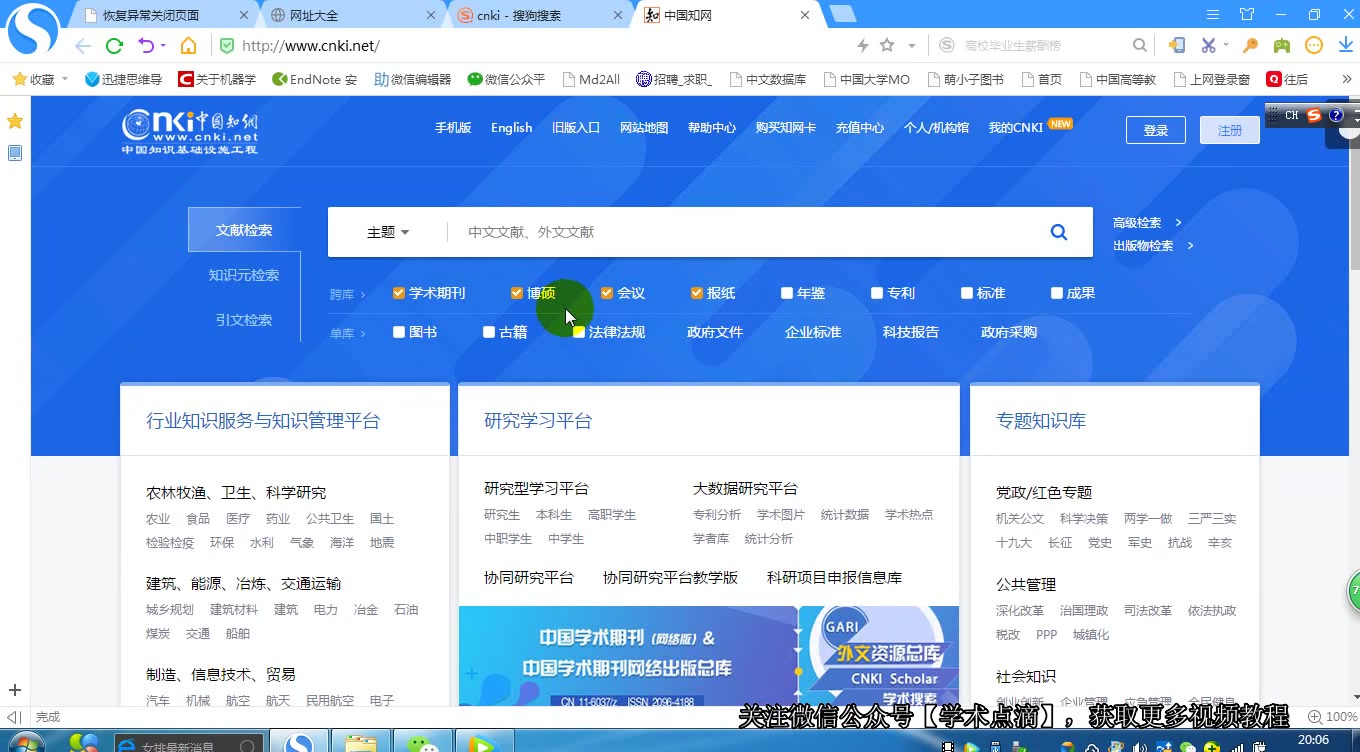Open the blue downloads arrow icon
The image size is (1360, 752).
(1347, 46)
